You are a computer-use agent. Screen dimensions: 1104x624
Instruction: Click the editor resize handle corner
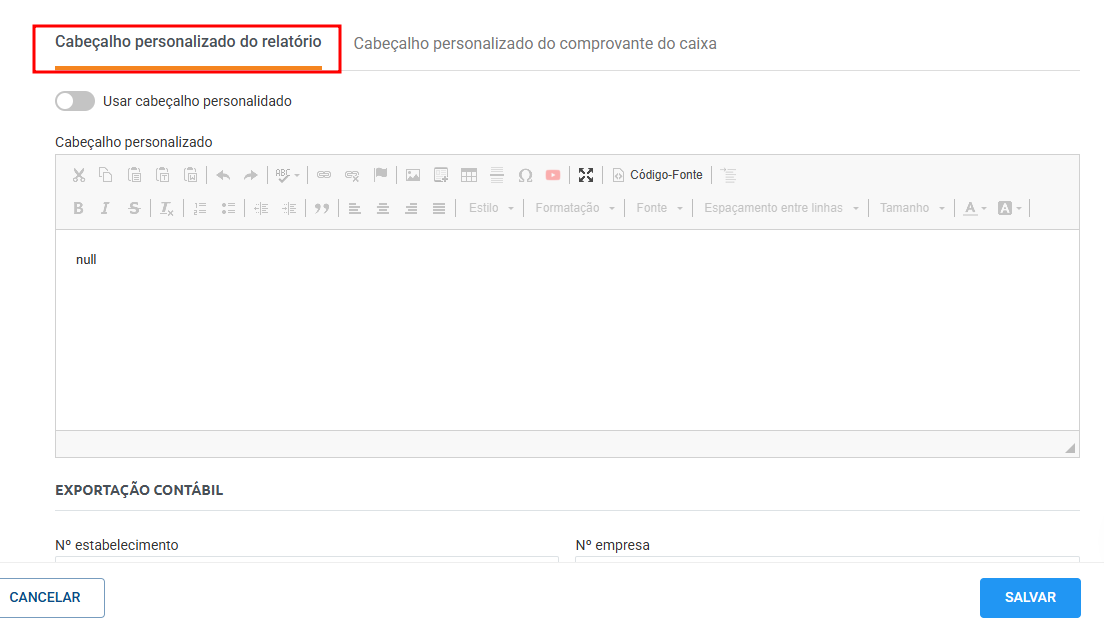[1070, 448]
